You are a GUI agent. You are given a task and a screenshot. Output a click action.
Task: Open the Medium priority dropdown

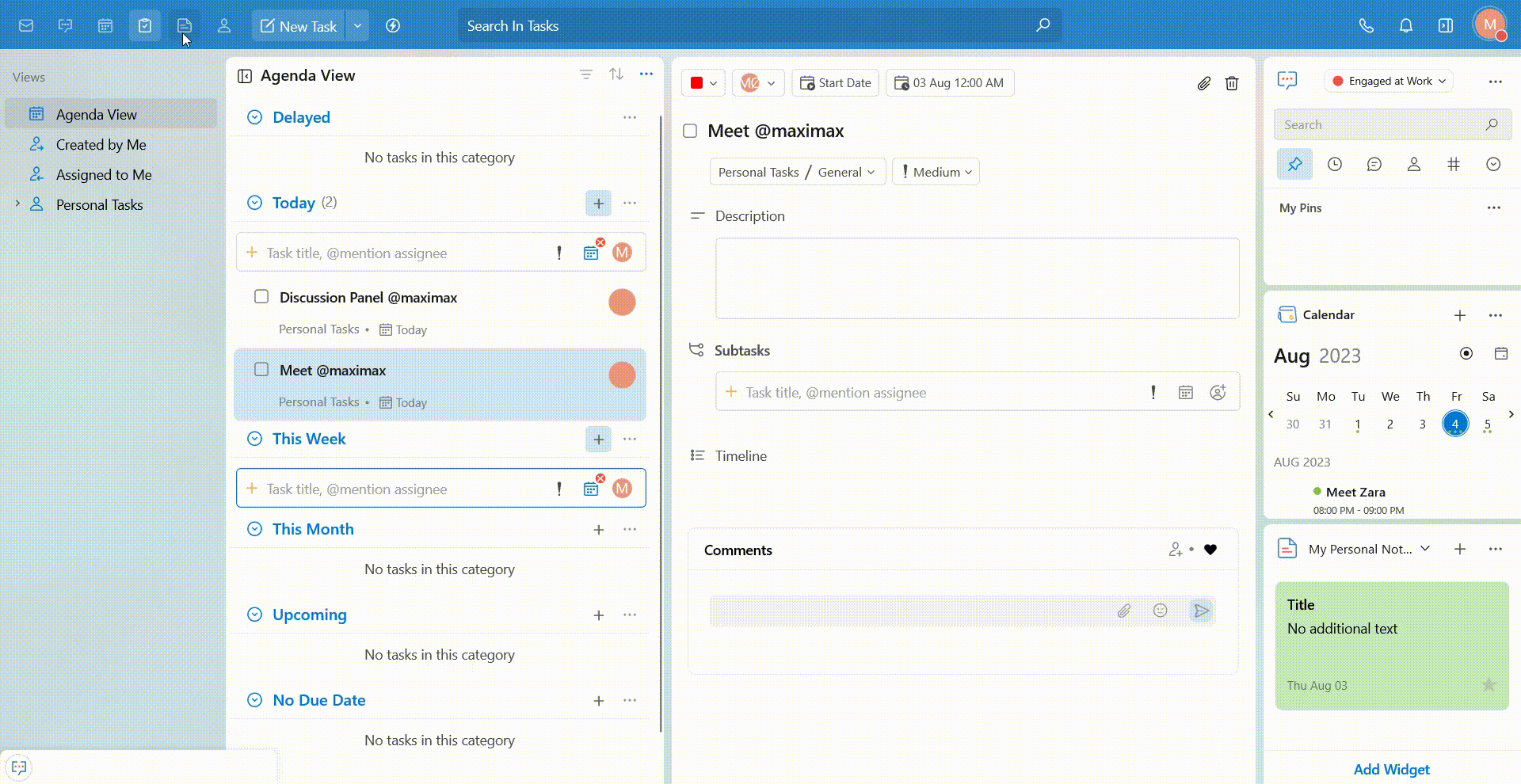(x=936, y=172)
